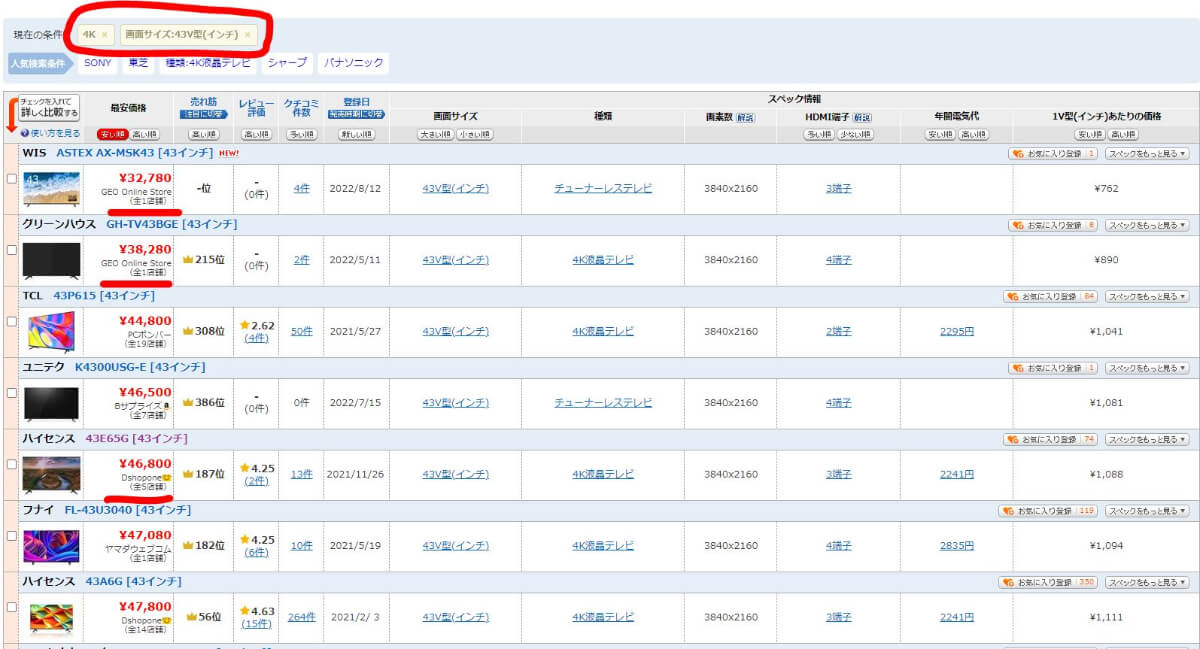
Task: Add ハイセンス 43A6G to お気に入り登録
Action: coord(1047,582)
